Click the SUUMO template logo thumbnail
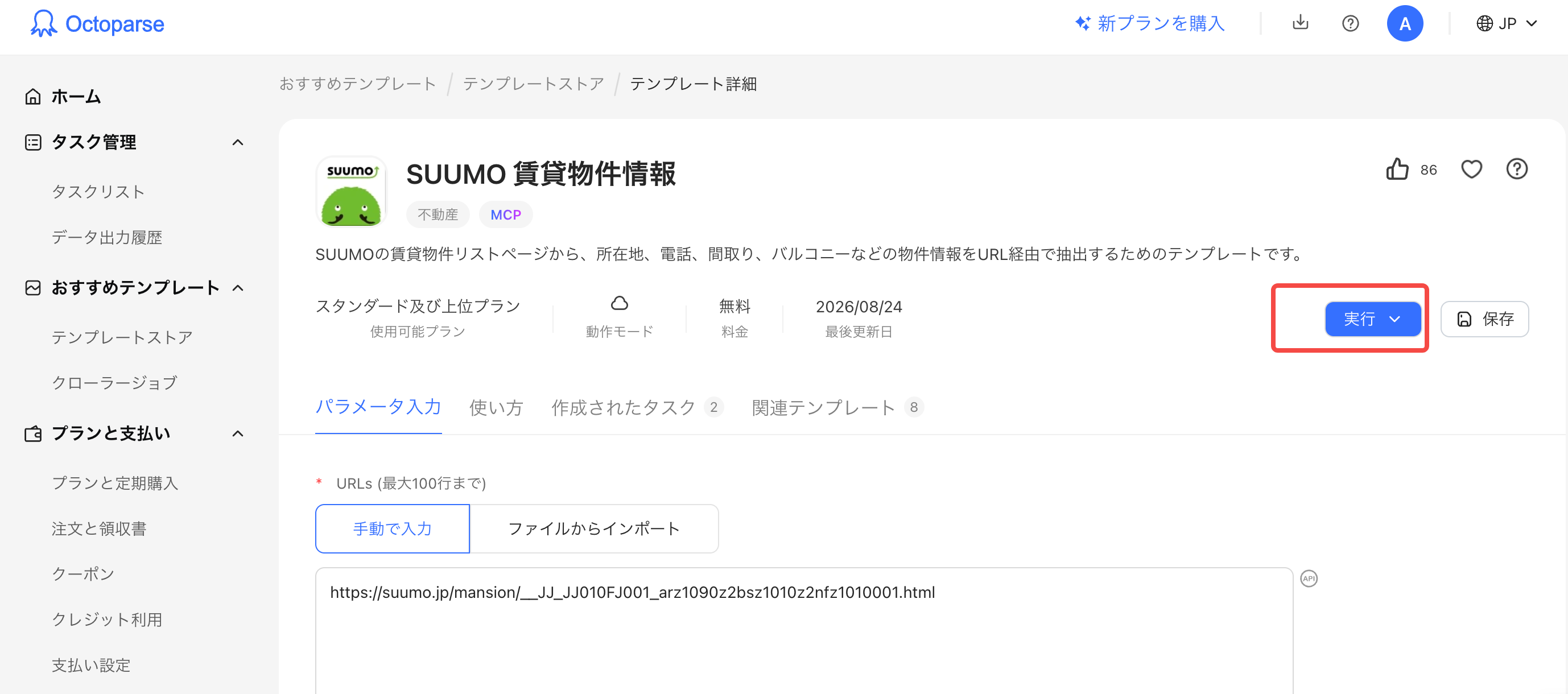 tap(351, 191)
